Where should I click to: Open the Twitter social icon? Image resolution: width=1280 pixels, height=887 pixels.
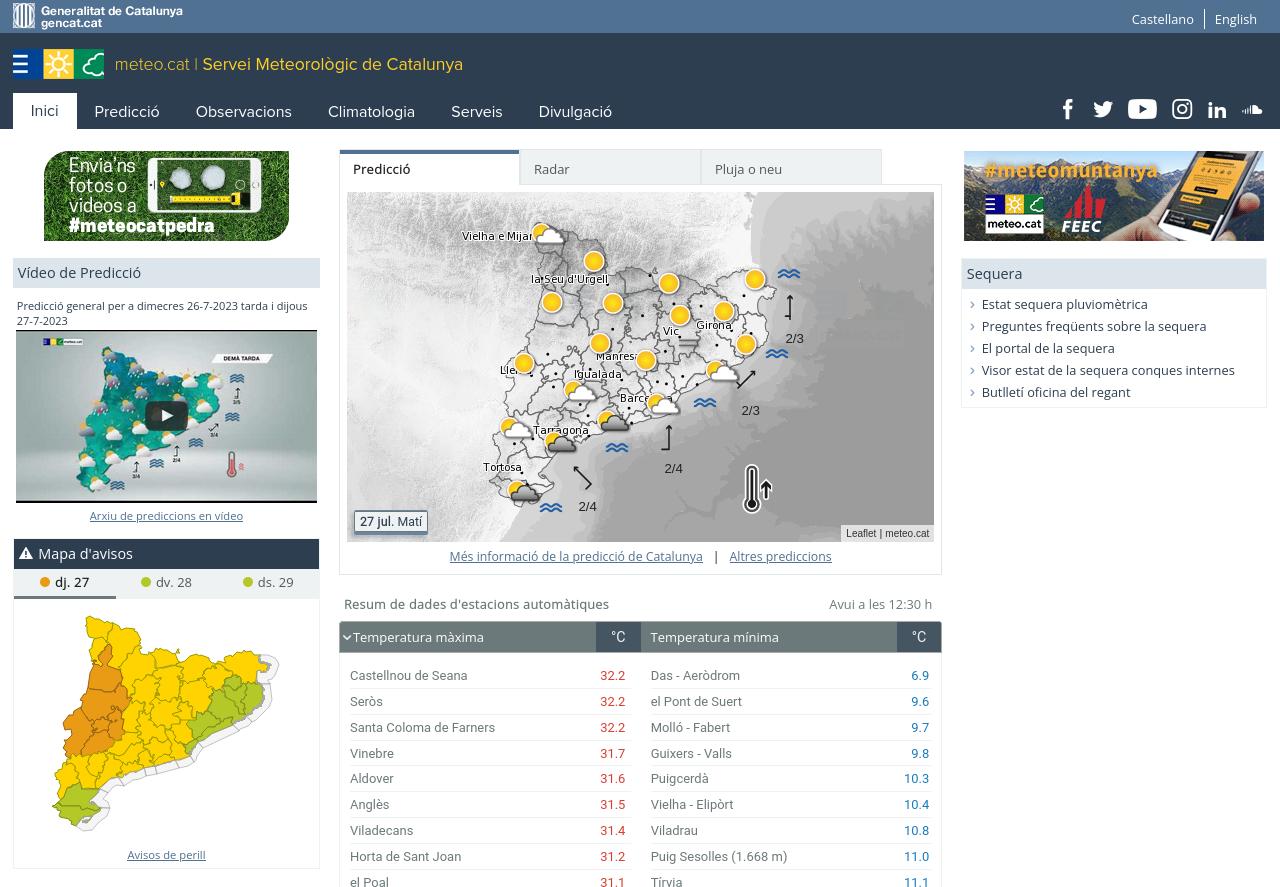[x=1103, y=110]
